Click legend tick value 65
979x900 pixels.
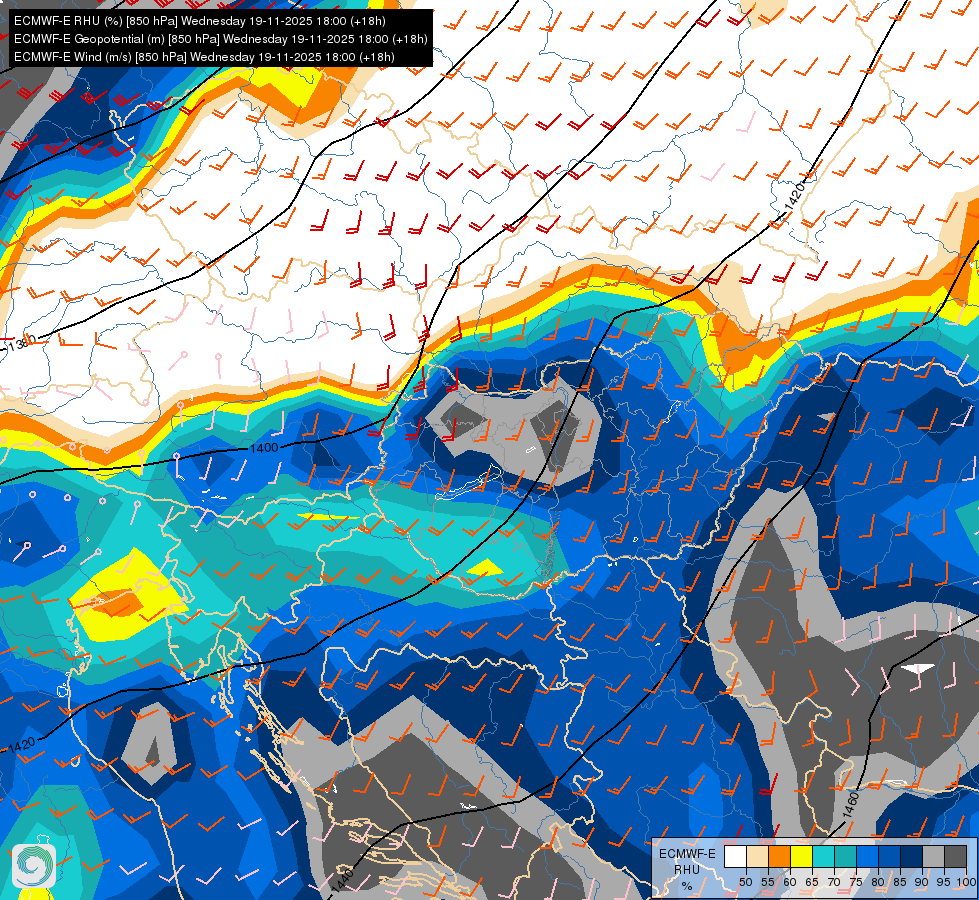812,882
